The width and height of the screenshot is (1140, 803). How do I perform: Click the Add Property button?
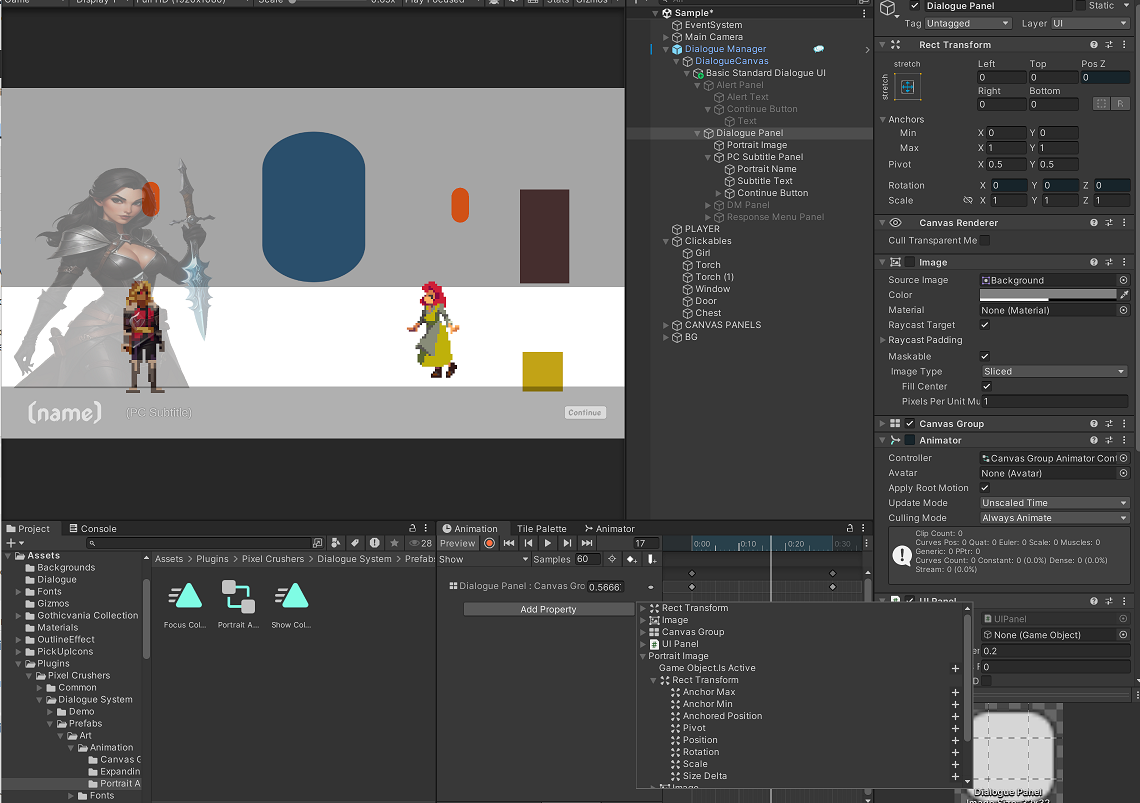548,610
